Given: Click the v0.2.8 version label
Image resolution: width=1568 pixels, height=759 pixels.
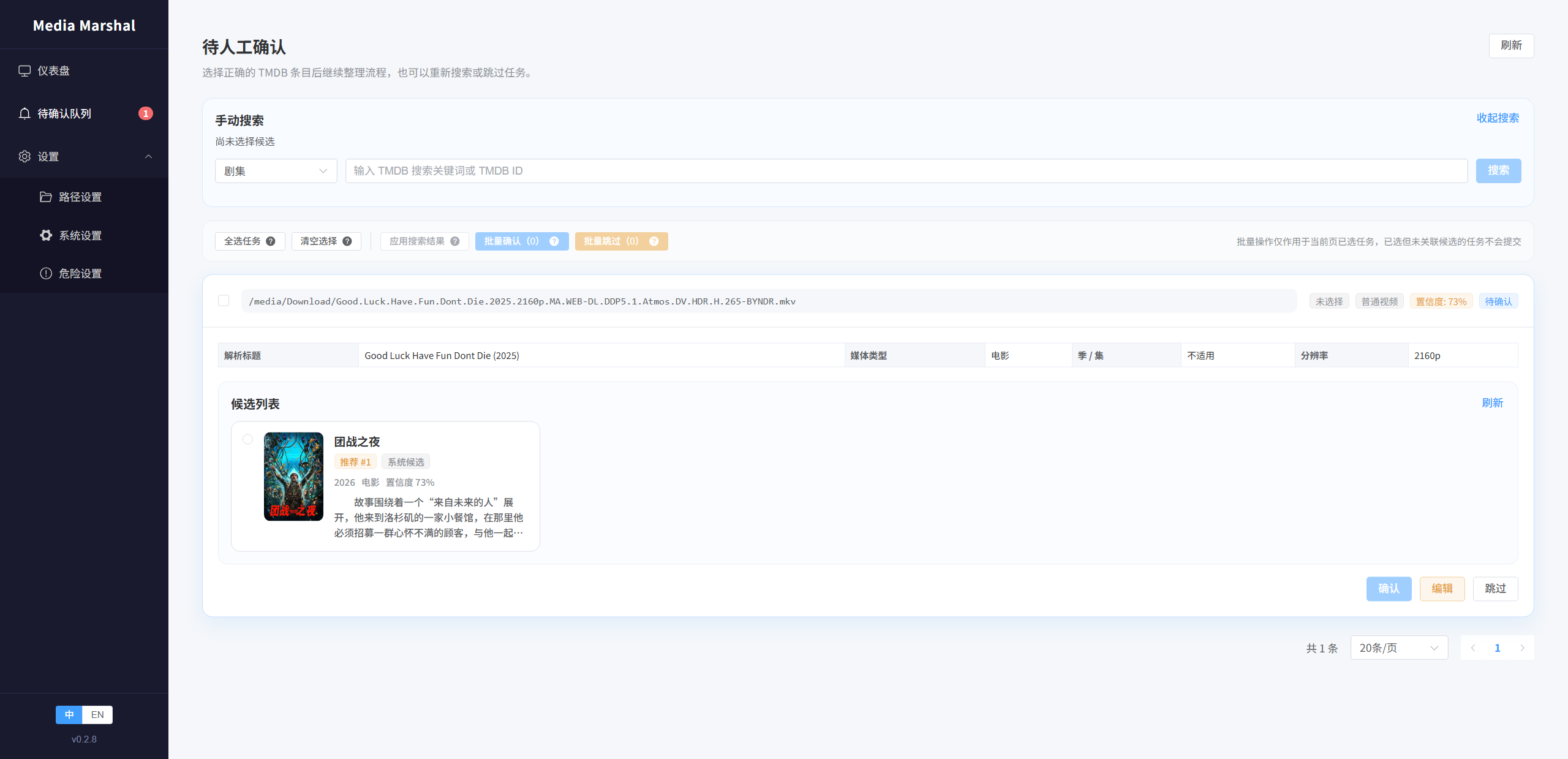Looking at the screenshot, I should (x=84, y=739).
